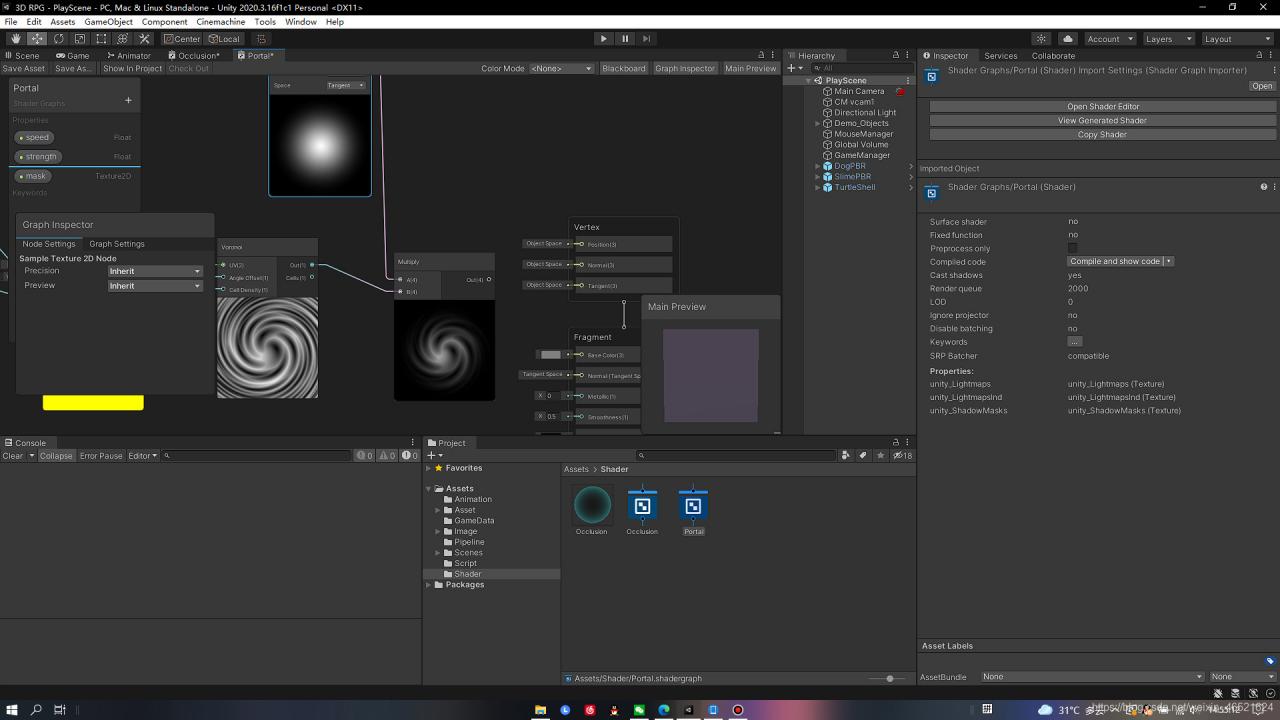Open Precision Inherit dropdown
This screenshot has height=720, width=1280.
155,271
